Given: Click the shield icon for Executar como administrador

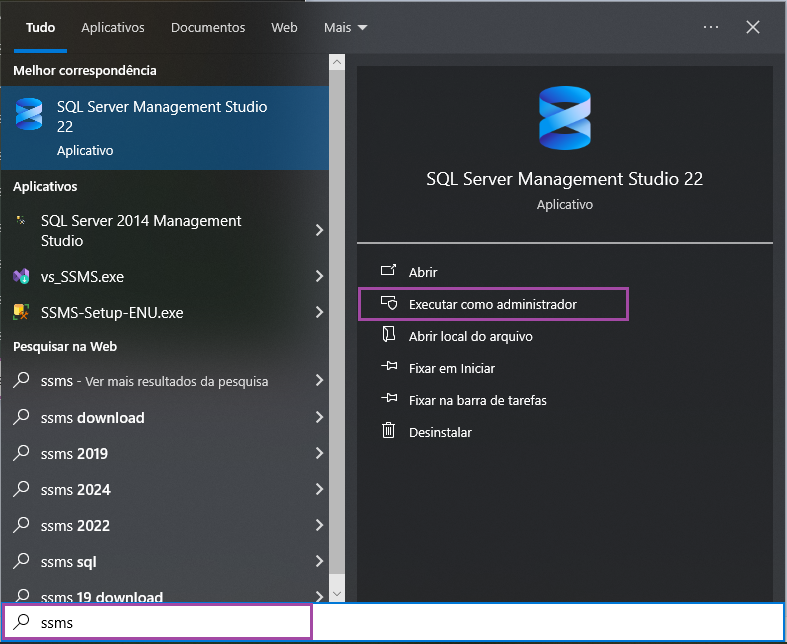Looking at the screenshot, I should point(389,304).
